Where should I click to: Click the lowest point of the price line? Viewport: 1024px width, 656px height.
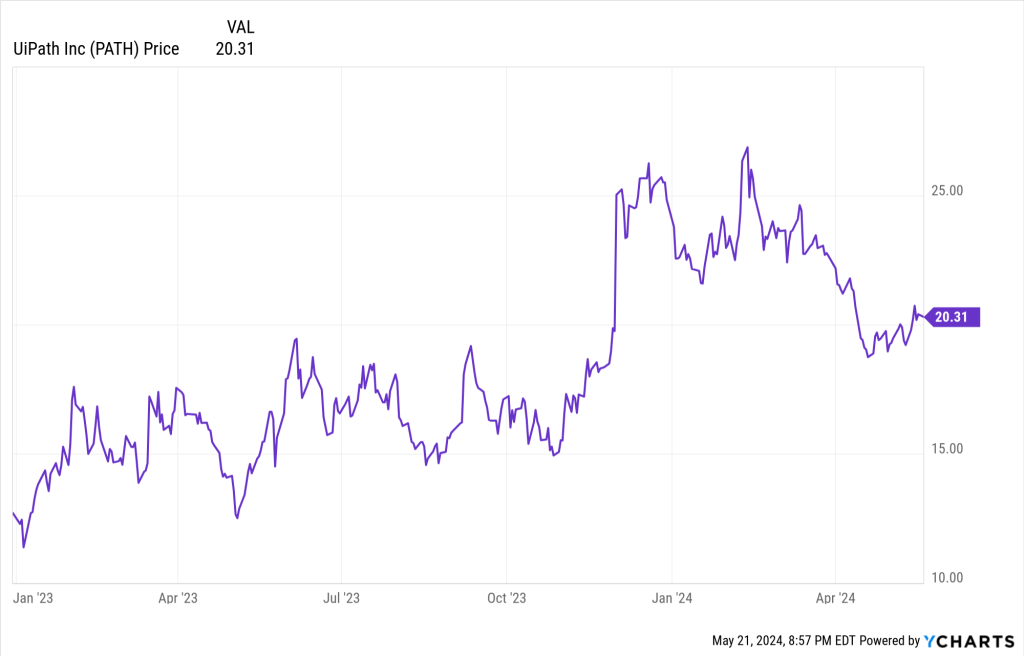23,547
